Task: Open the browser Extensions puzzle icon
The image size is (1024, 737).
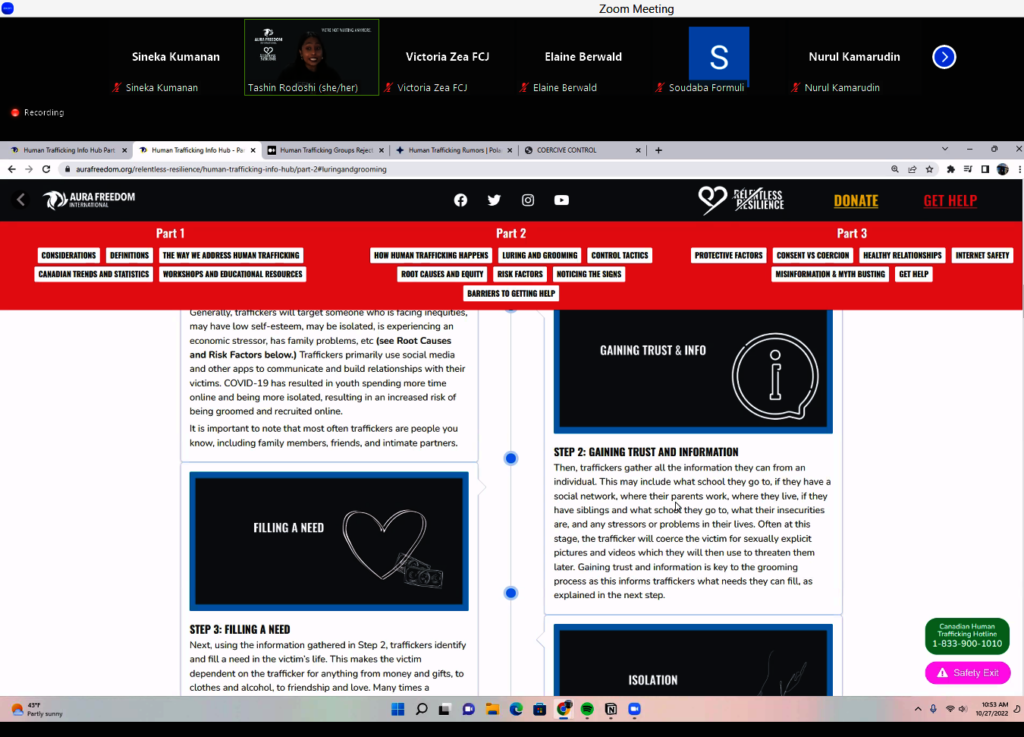Action: tap(951, 169)
